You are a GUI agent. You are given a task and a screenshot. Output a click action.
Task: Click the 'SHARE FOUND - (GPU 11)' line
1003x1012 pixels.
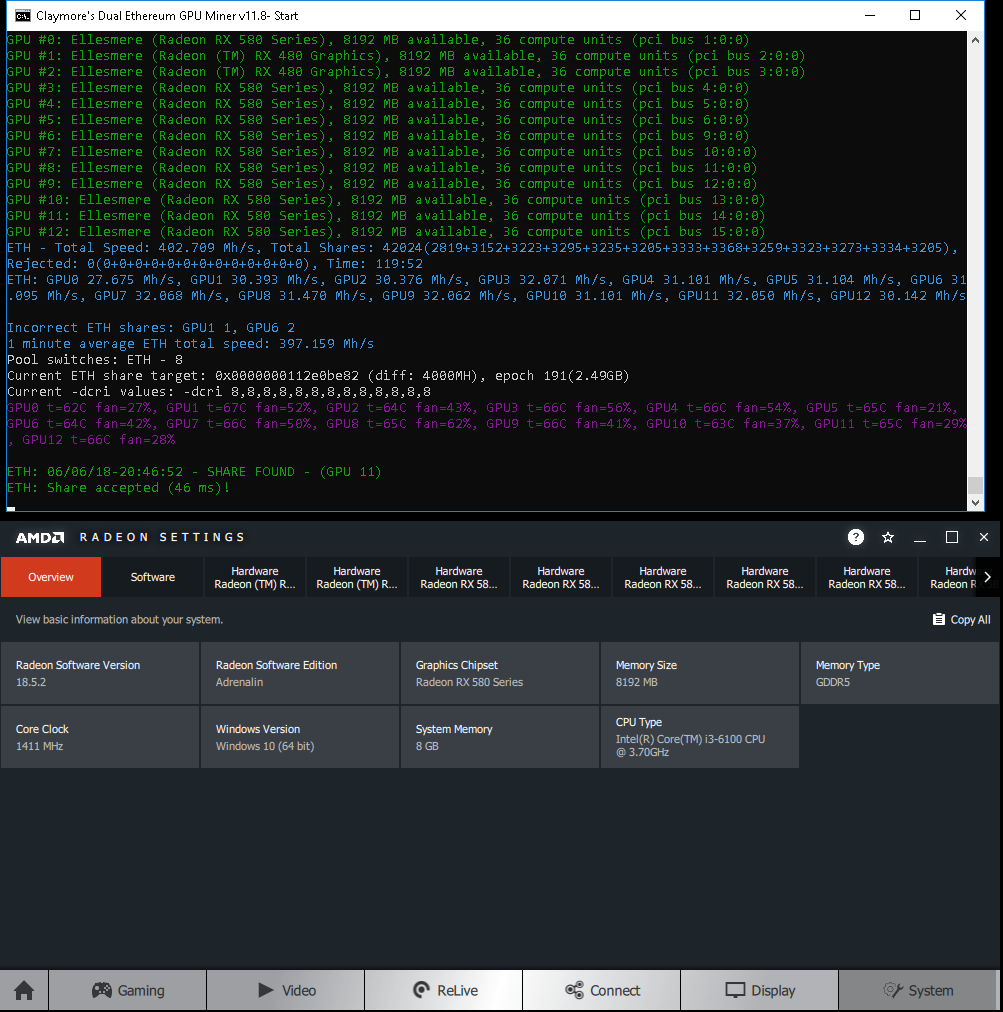coord(194,472)
